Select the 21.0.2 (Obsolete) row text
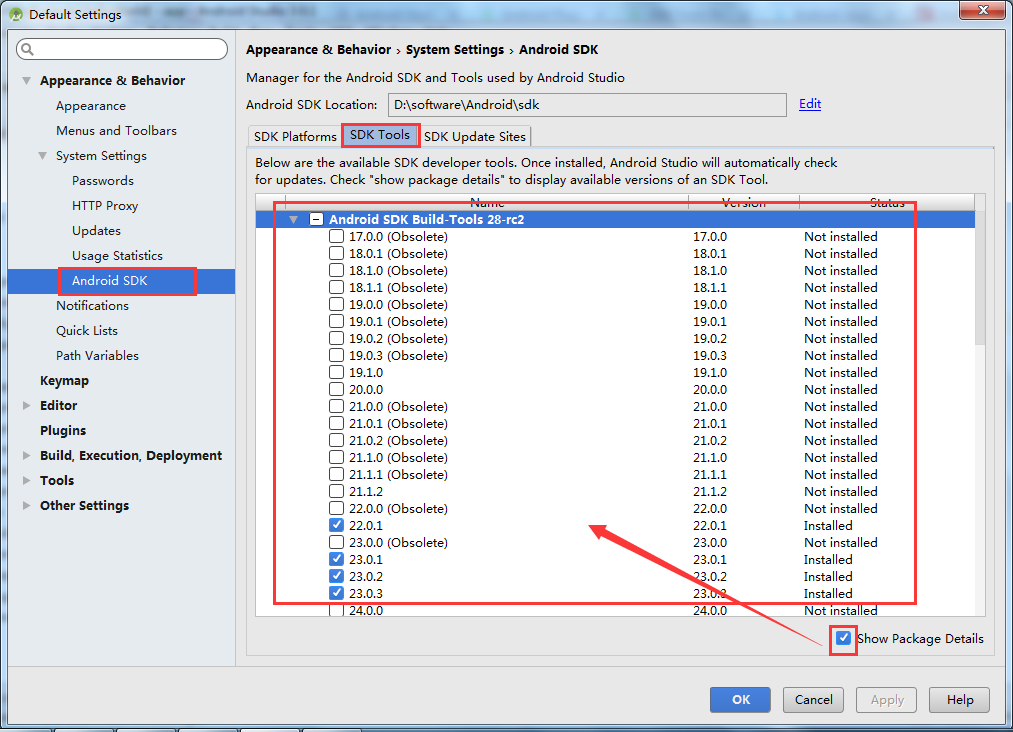This screenshot has width=1013, height=732. [398, 440]
